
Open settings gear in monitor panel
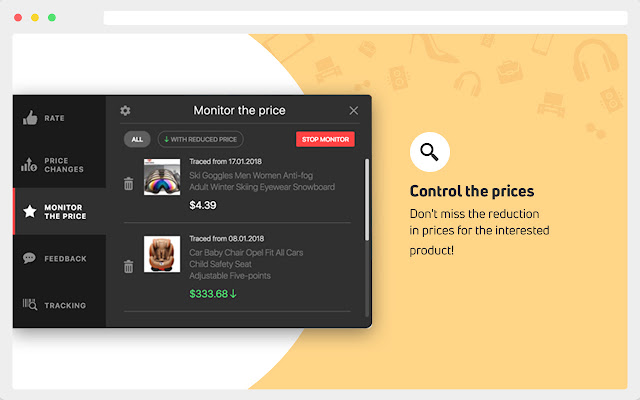click(x=125, y=111)
